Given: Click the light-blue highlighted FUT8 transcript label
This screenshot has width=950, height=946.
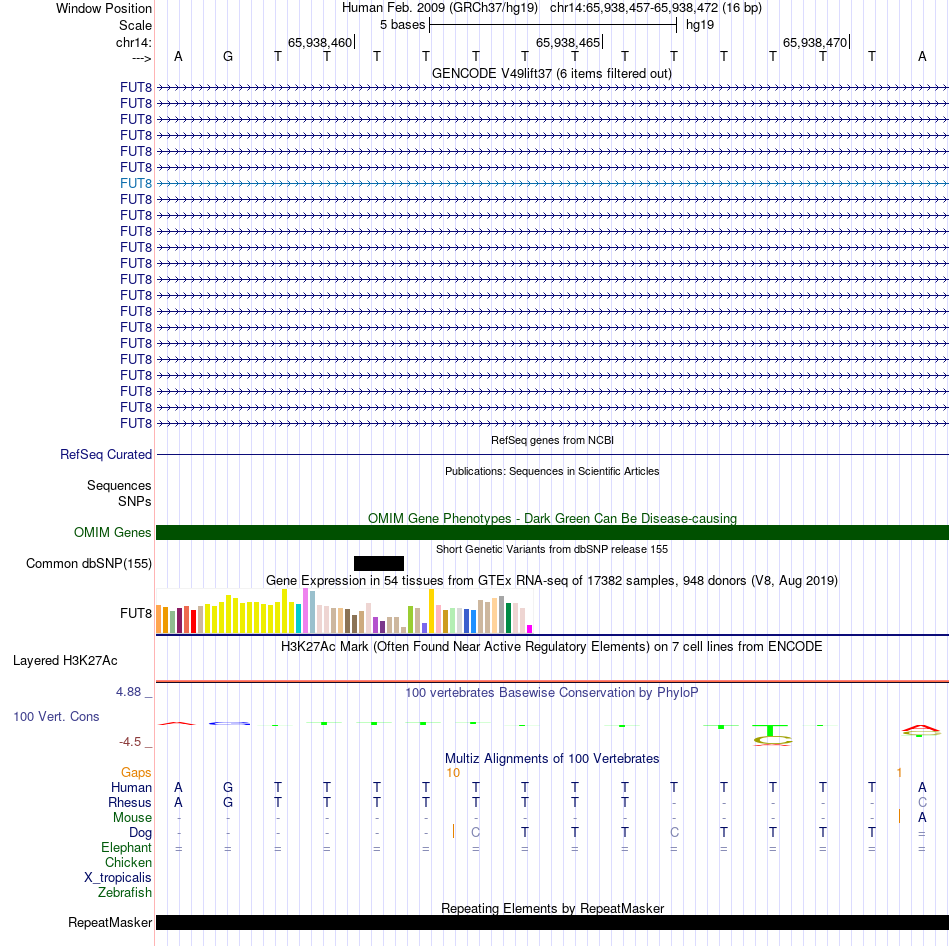Looking at the screenshot, I should [136, 183].
